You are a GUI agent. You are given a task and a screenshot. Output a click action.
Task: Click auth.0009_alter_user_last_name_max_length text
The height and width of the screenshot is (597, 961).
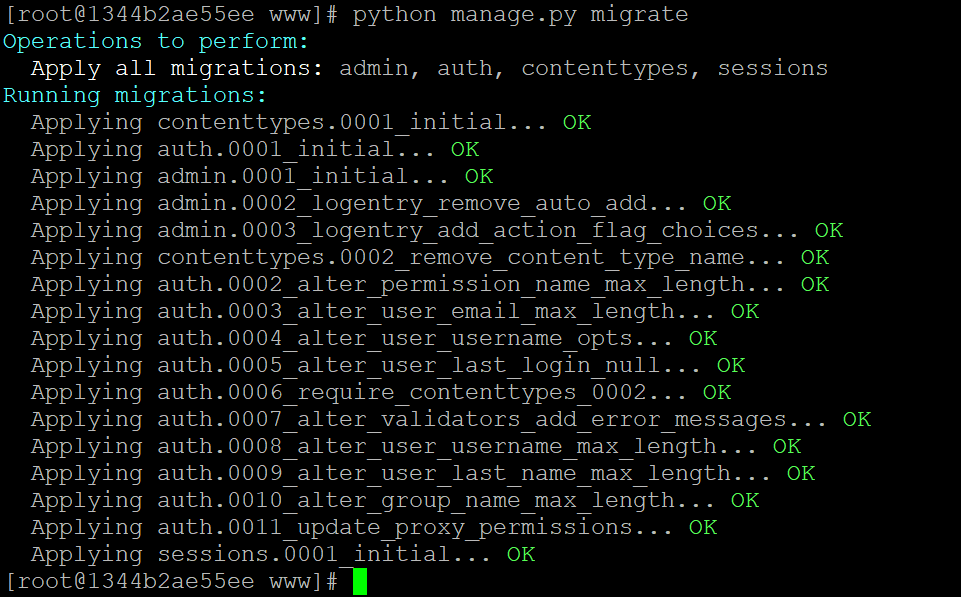pos(444,473)
